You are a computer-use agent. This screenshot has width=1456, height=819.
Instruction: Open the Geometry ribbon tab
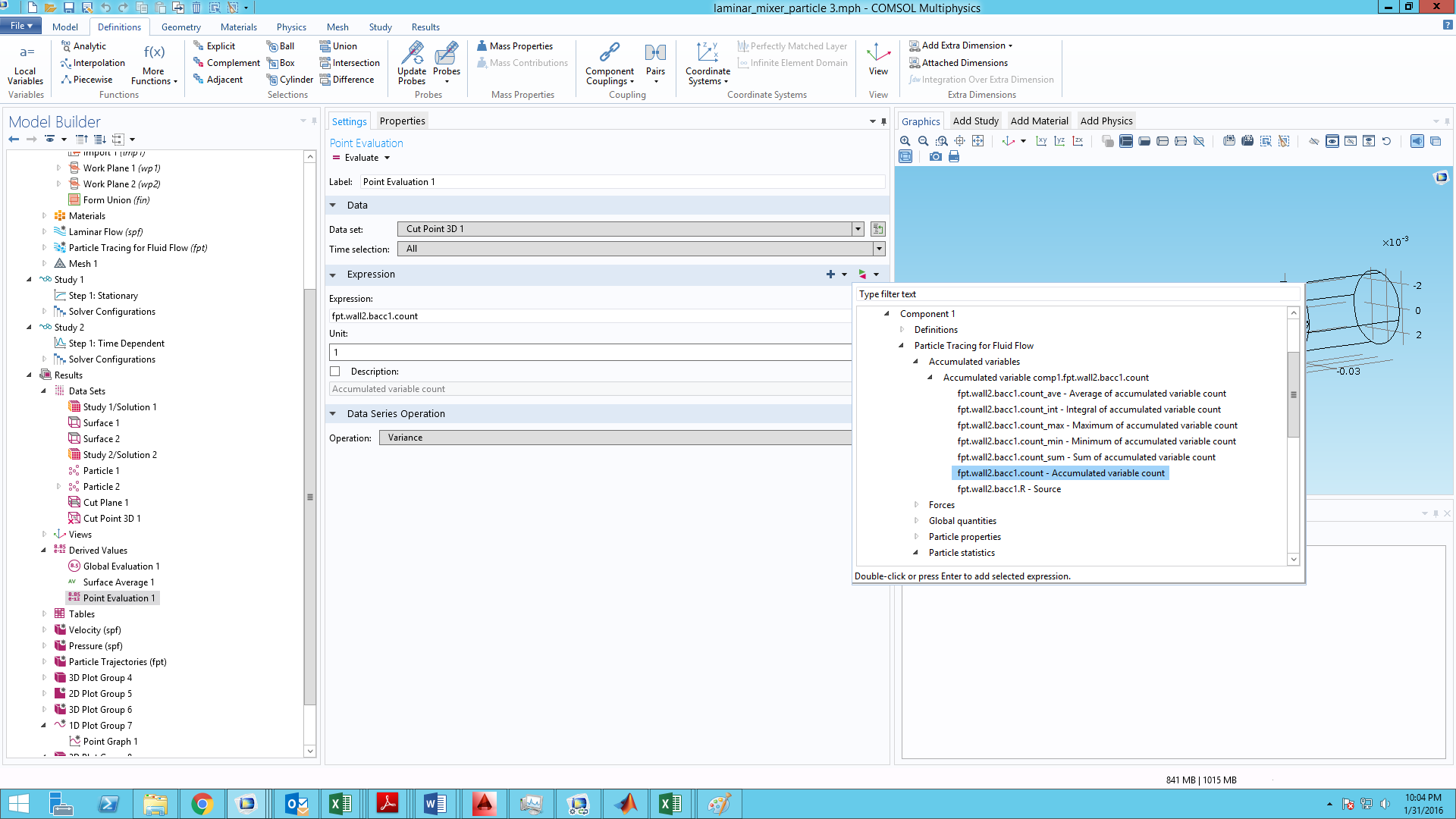(180, 27)
